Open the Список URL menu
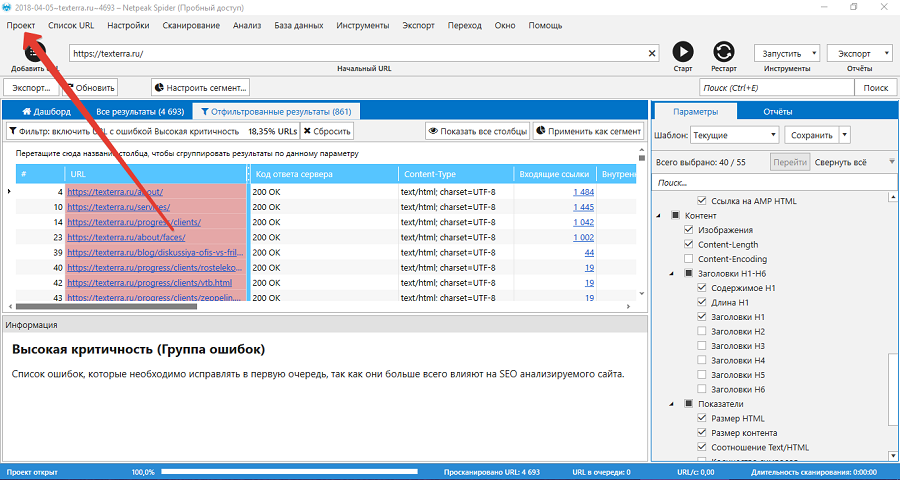 click(x=71, y=25)
